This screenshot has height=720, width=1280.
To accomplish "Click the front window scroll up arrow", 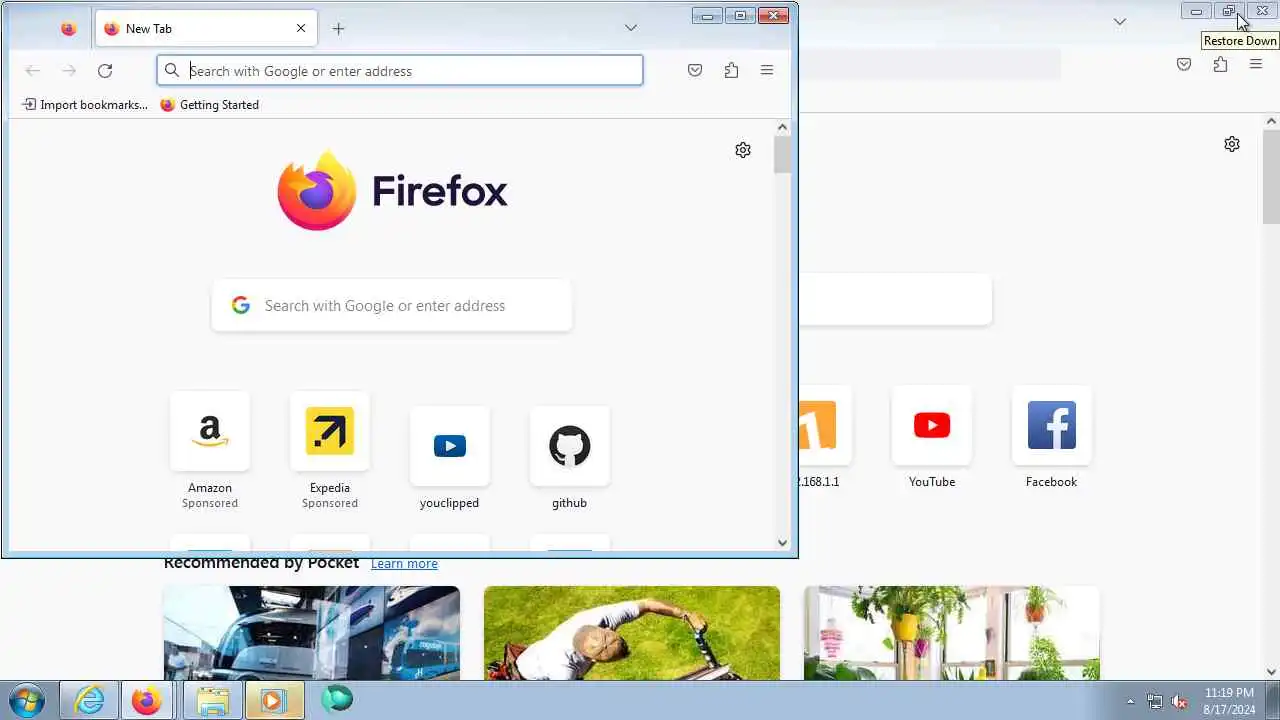I will (x=782, y=127).
